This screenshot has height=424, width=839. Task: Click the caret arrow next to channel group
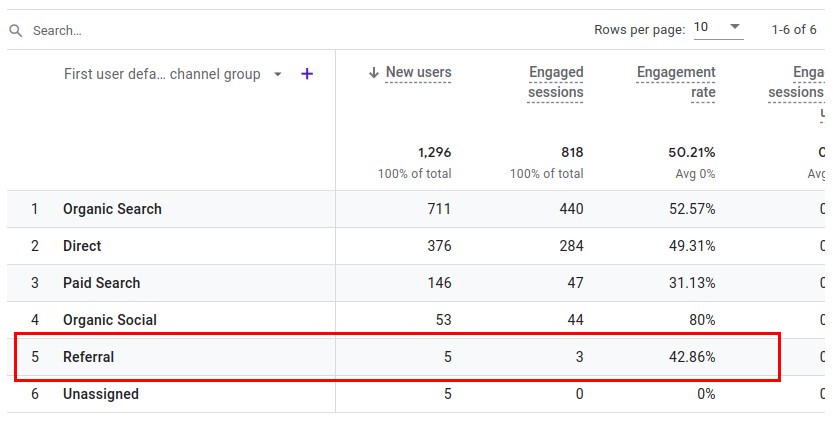coord(278,75)
